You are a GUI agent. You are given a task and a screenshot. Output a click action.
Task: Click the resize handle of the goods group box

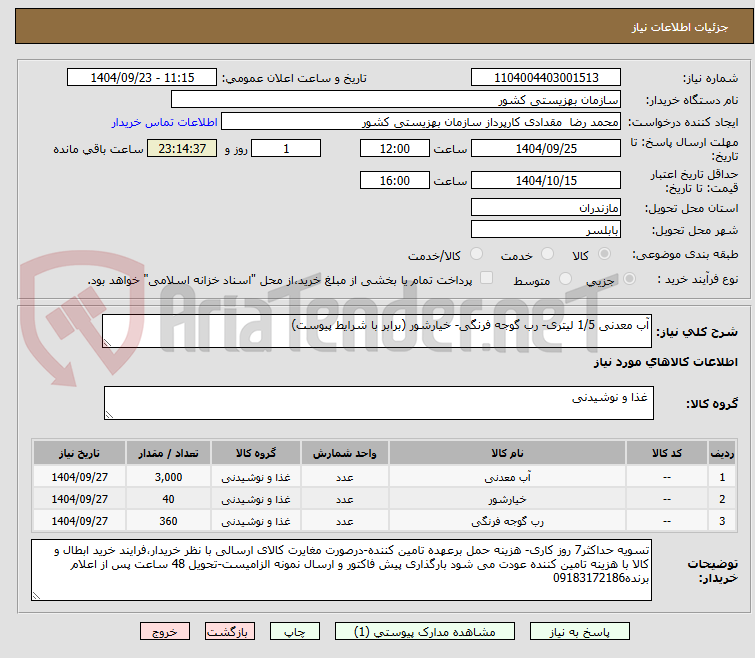(110, 414)
